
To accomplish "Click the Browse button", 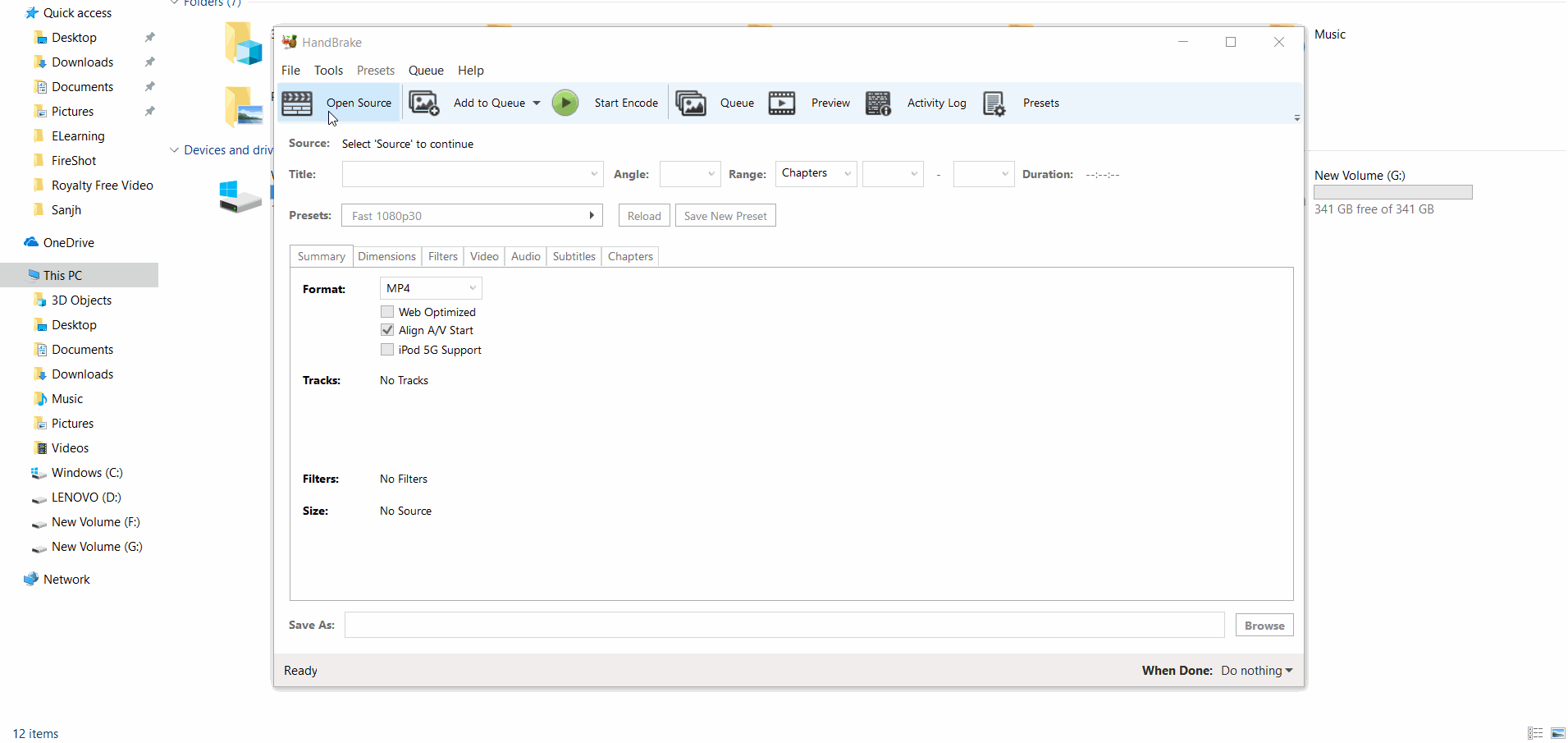I will [x=1264, y=626].
